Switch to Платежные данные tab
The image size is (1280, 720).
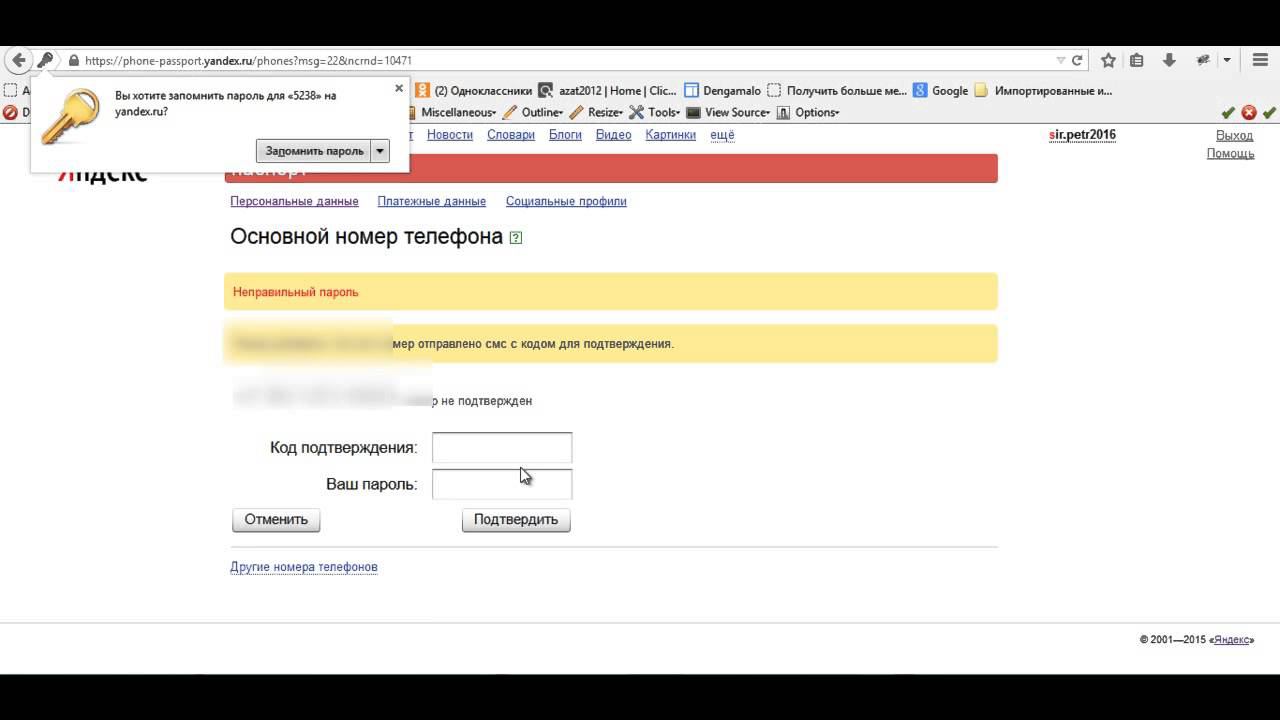pyautogui.click(x=432, y=201)
